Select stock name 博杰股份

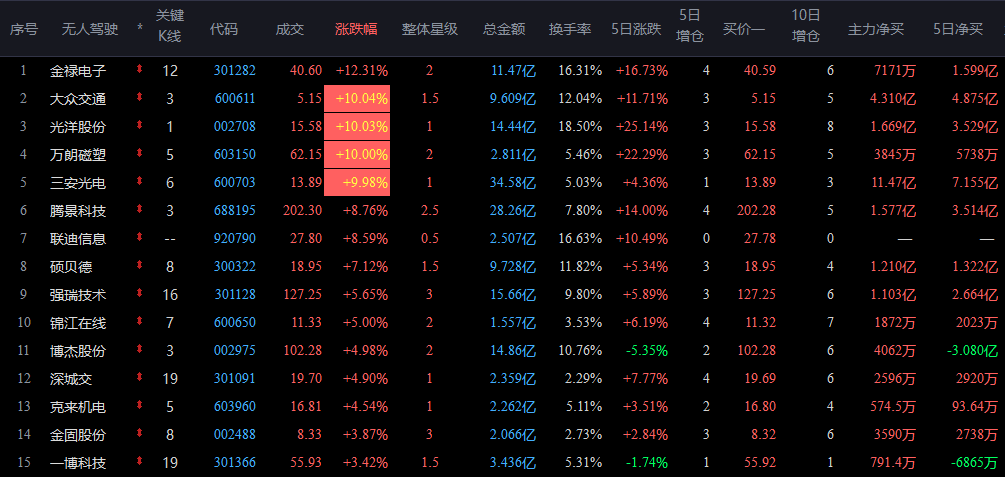click(78, 351)
